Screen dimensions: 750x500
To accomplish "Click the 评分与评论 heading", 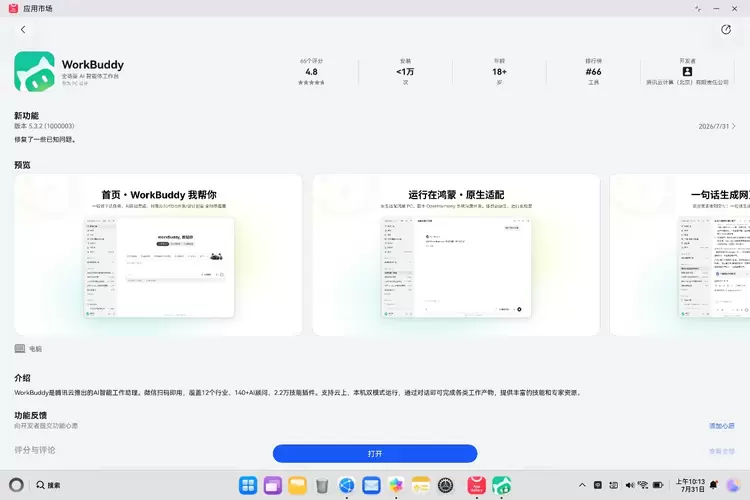I will [34, 450].
